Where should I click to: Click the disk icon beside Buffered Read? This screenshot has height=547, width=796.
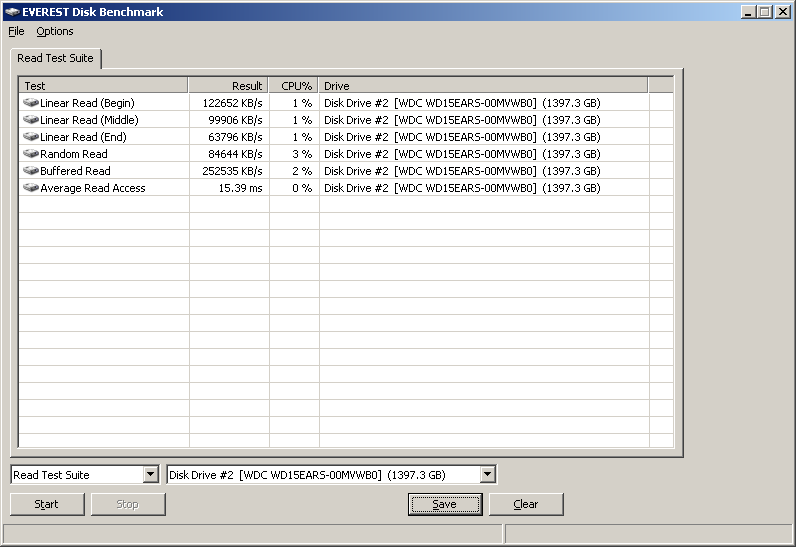[31, 171]
